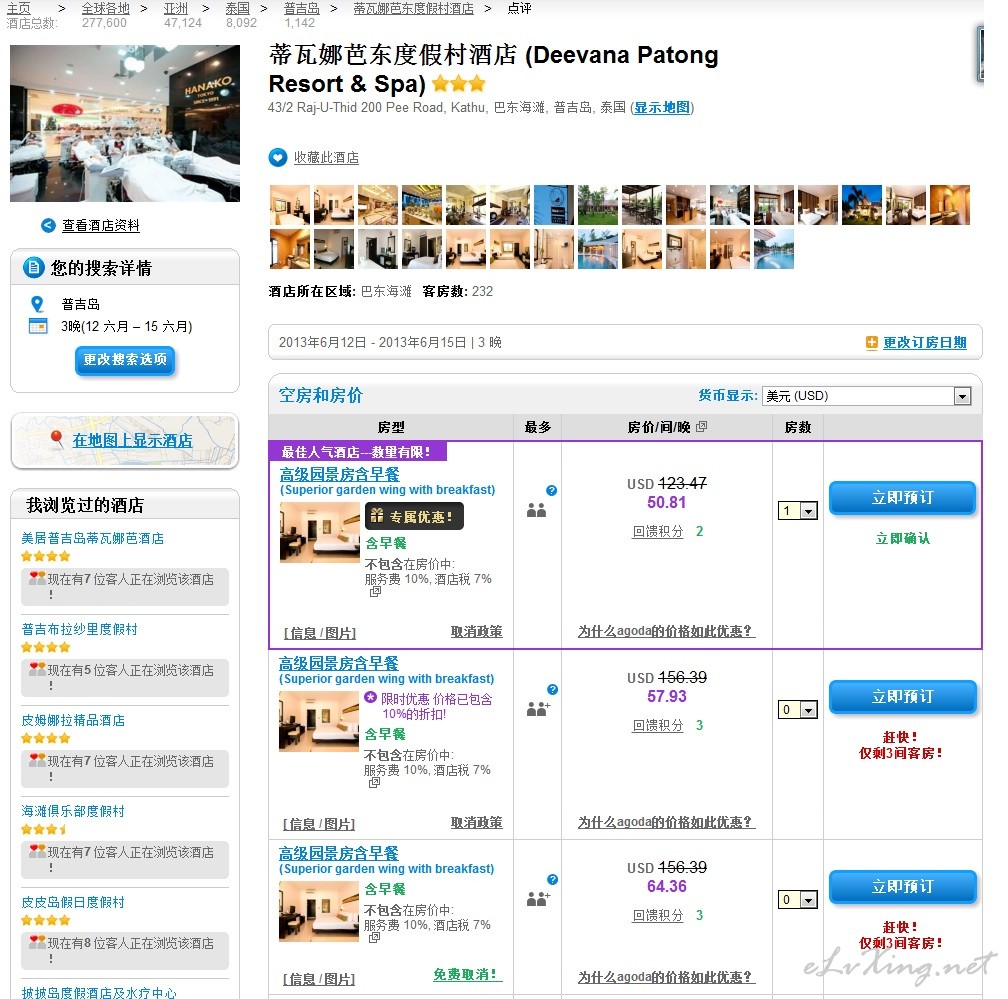
Task: Click the 查看酒店资料 link
Action: pos(101,226)
